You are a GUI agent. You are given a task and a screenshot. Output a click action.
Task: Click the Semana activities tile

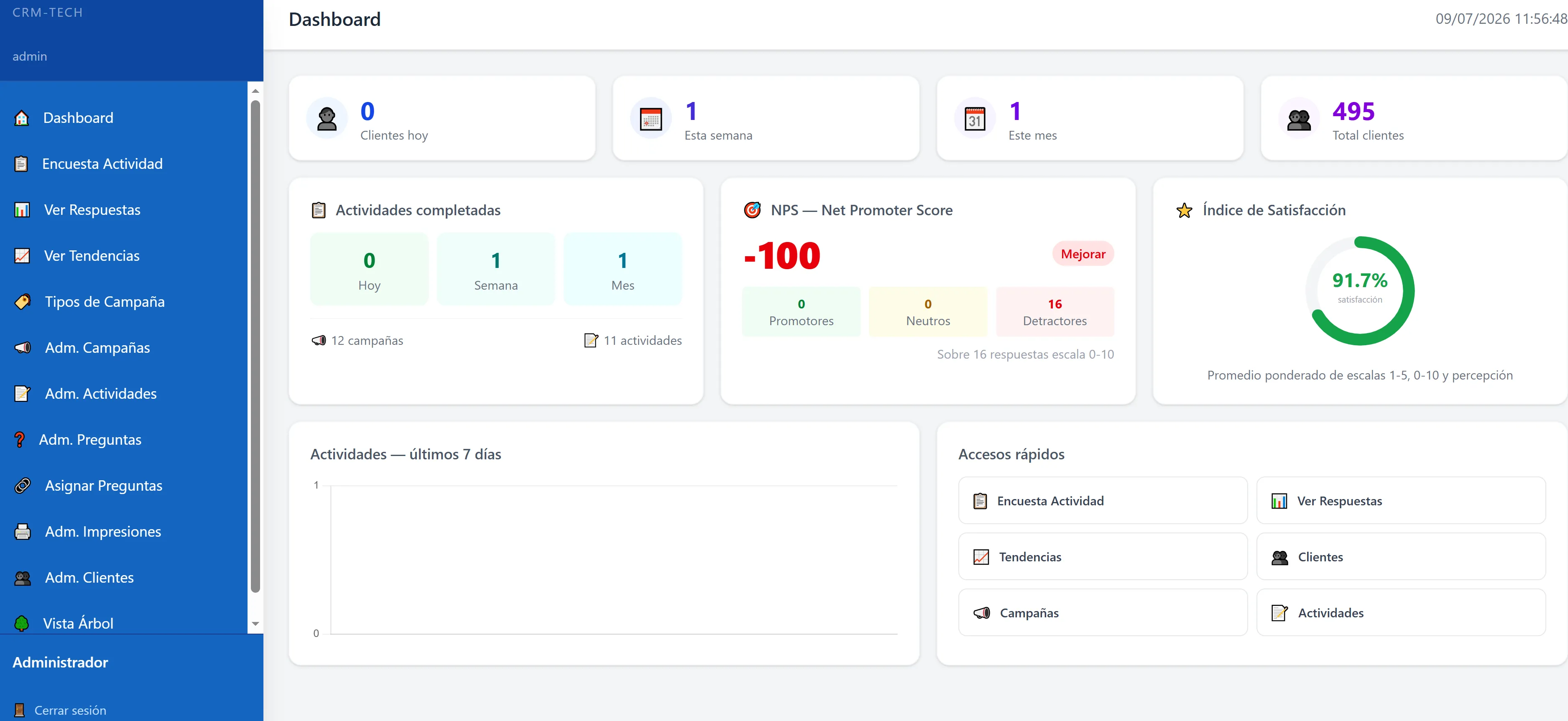coord(495,269)
